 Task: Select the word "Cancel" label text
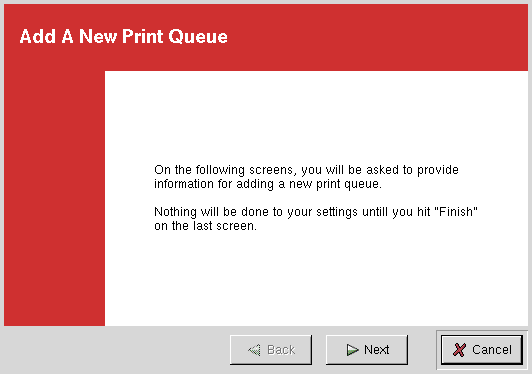(x=492, y=350)
